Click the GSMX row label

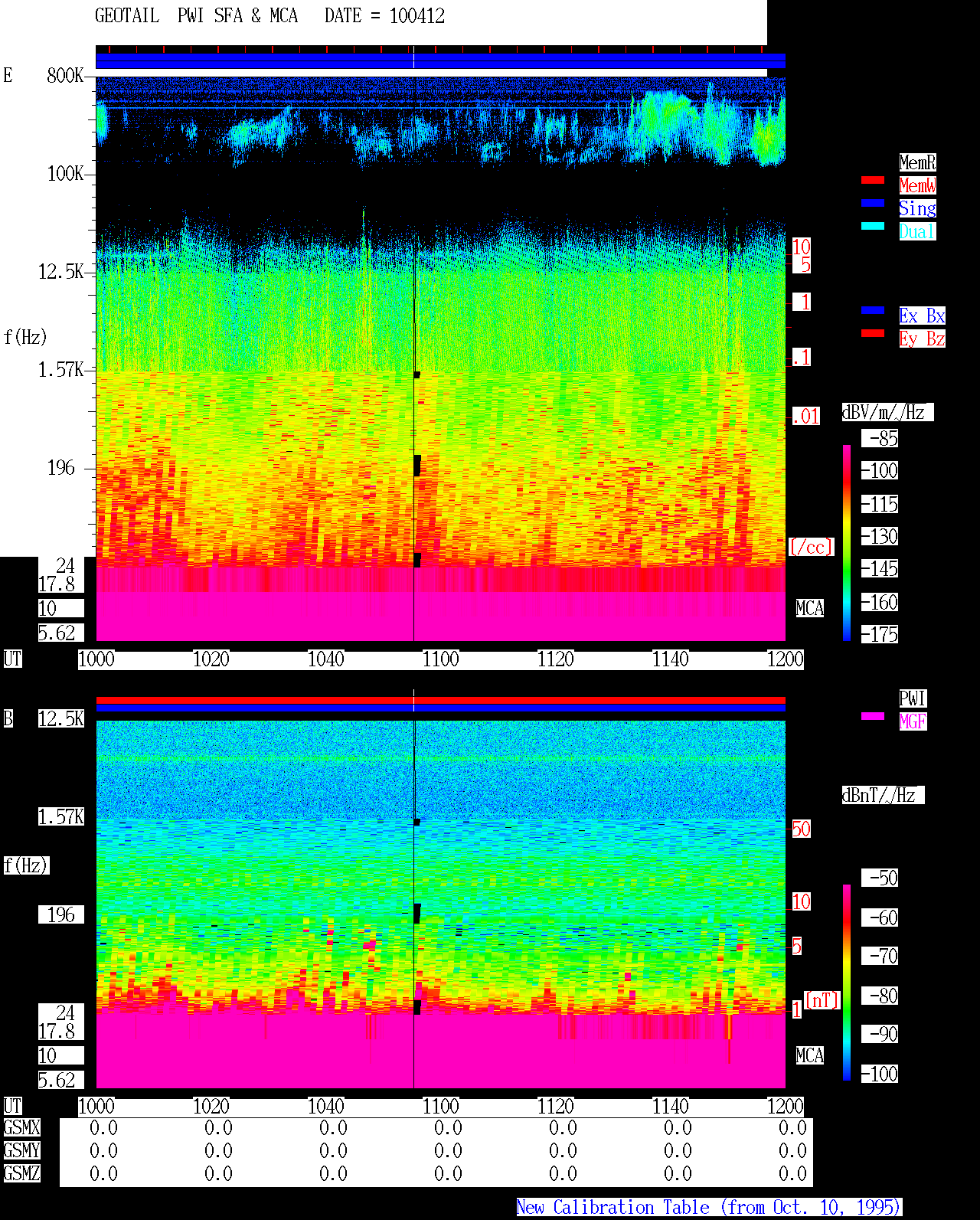point(21,1128)
